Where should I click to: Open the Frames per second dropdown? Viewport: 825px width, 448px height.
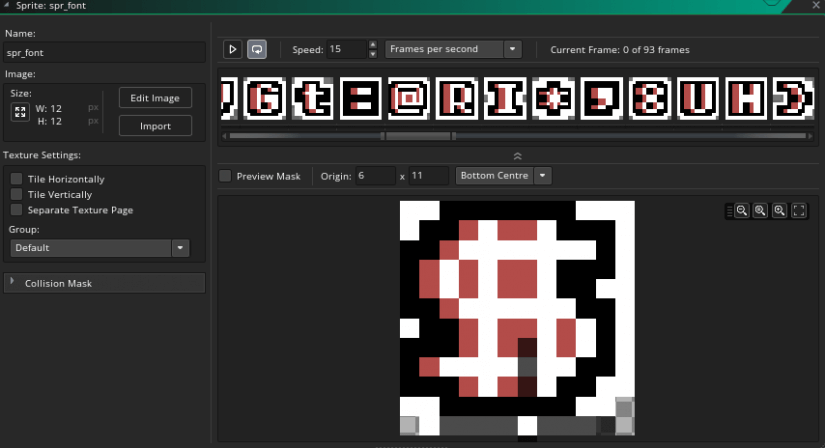tap(454, 49)
